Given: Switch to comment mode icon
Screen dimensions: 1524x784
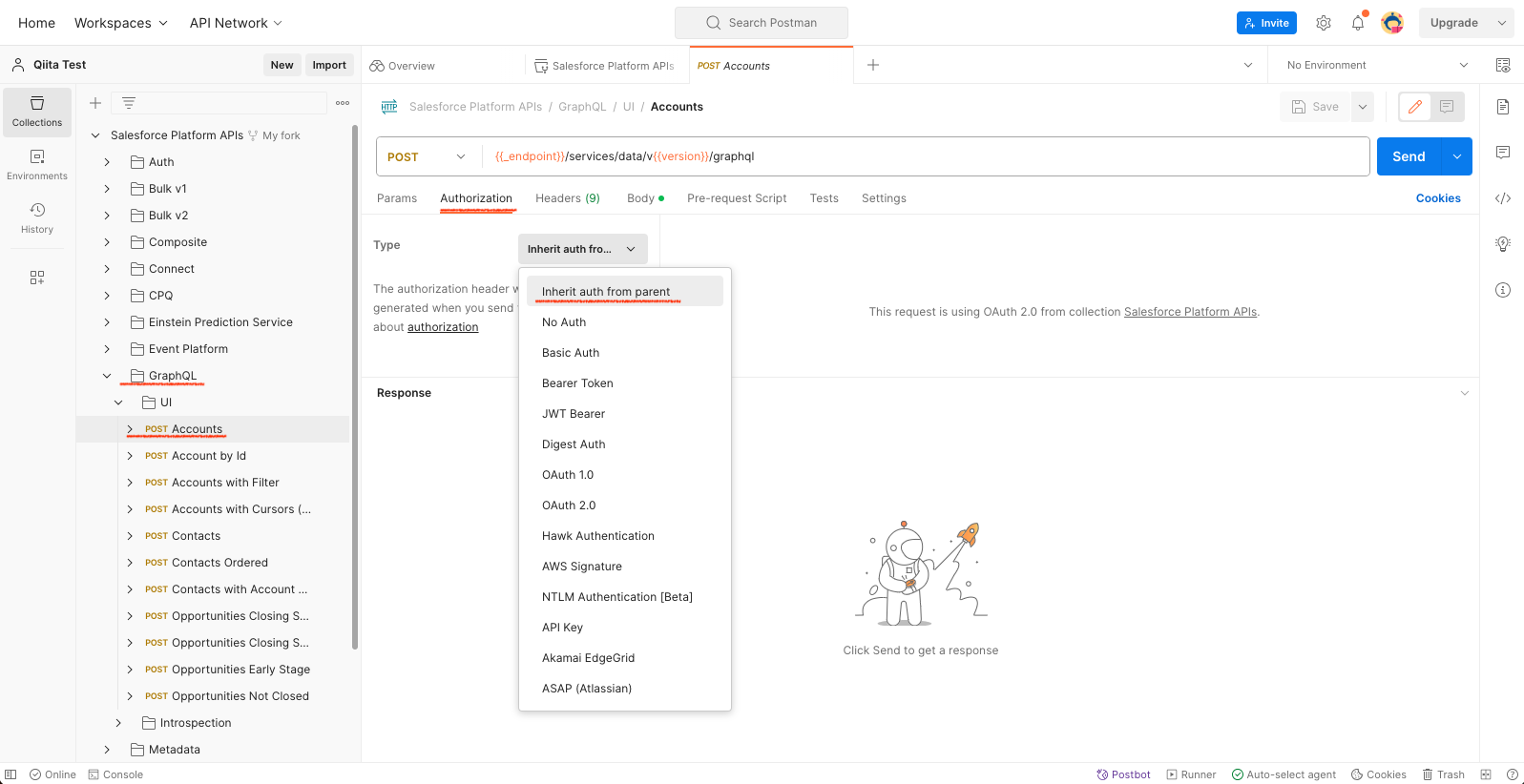Looking at the screenshot, I should (1447, 107).
